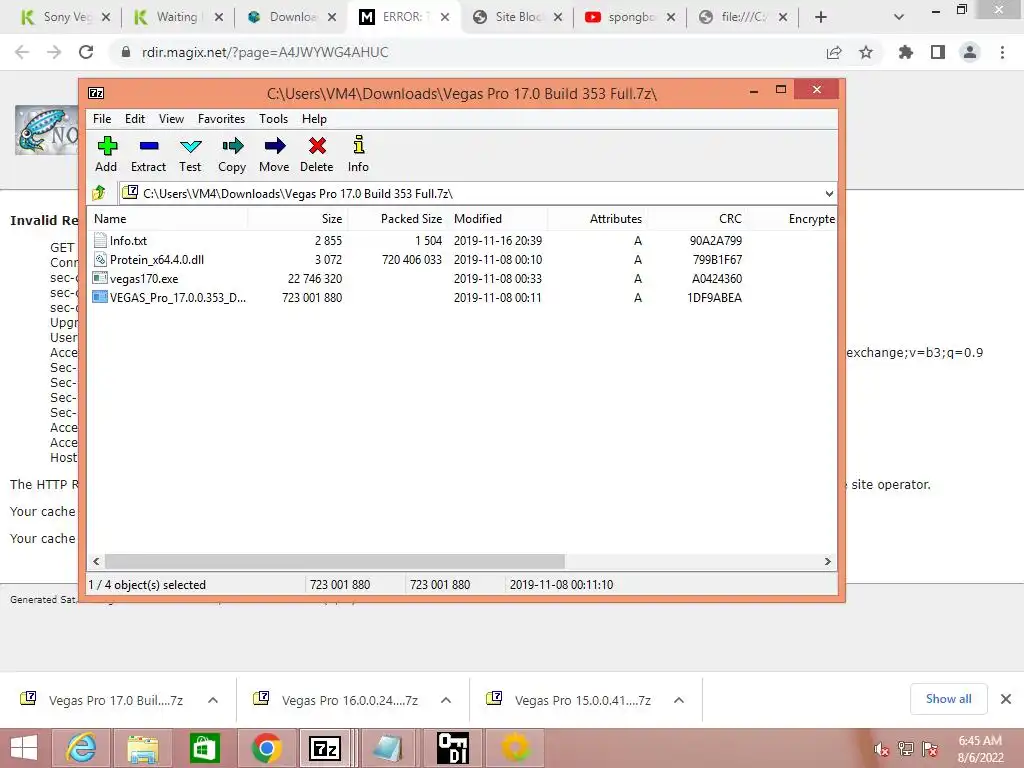
Task: Open a new Chrome tab
Action: click(x=821, y=17)
